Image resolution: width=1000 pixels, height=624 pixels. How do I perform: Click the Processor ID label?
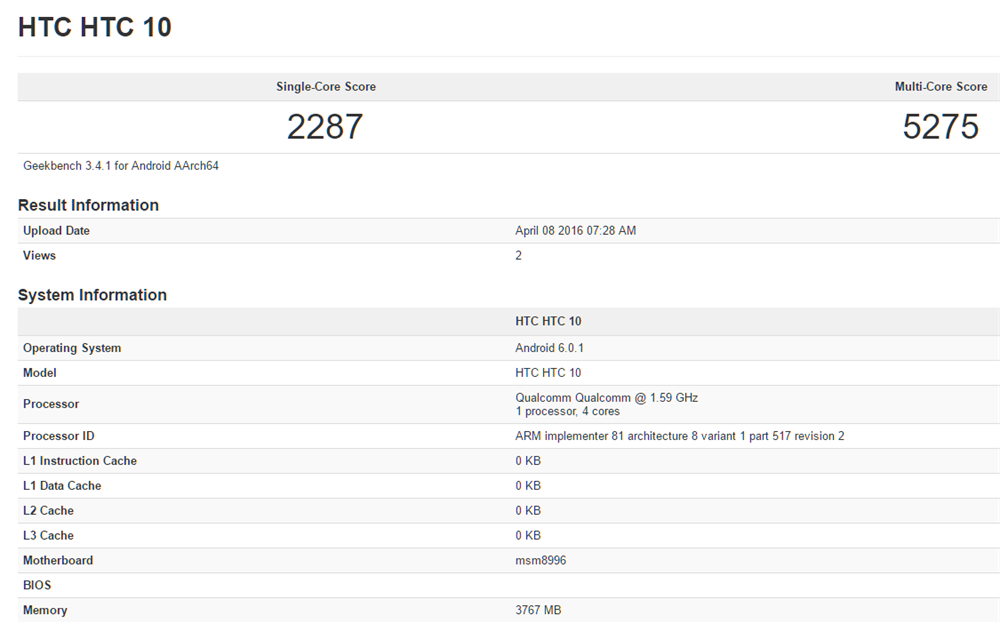(x=59, y=436)
